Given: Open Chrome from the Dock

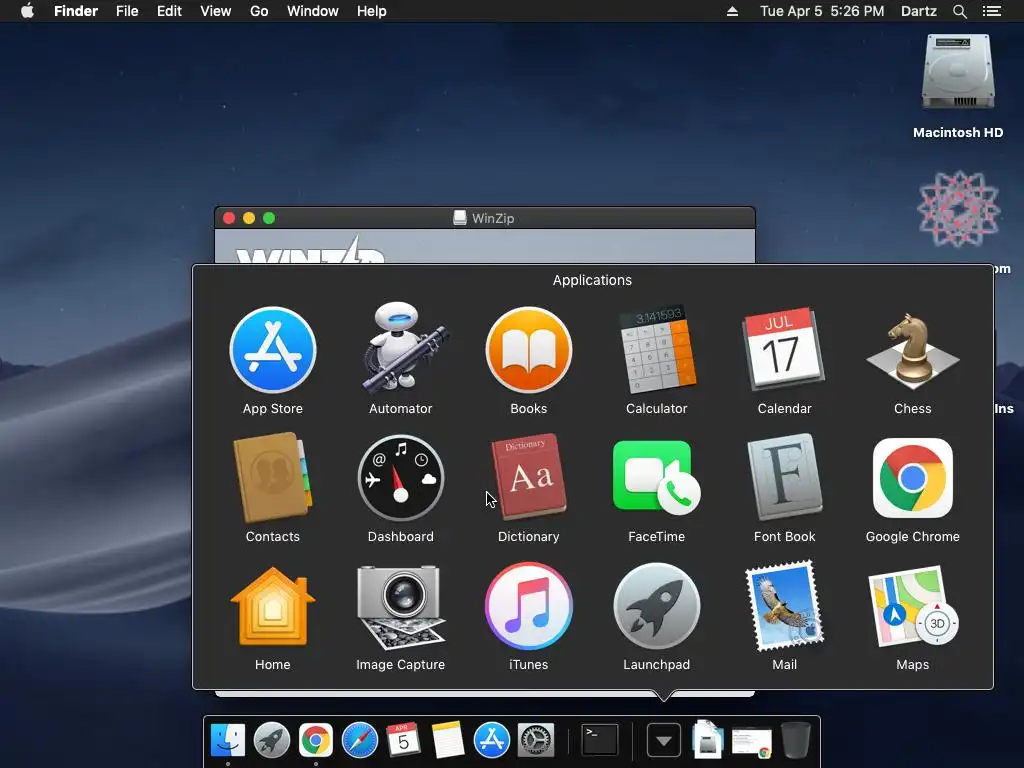Looking at the screenshot, I should click(315, 741).
